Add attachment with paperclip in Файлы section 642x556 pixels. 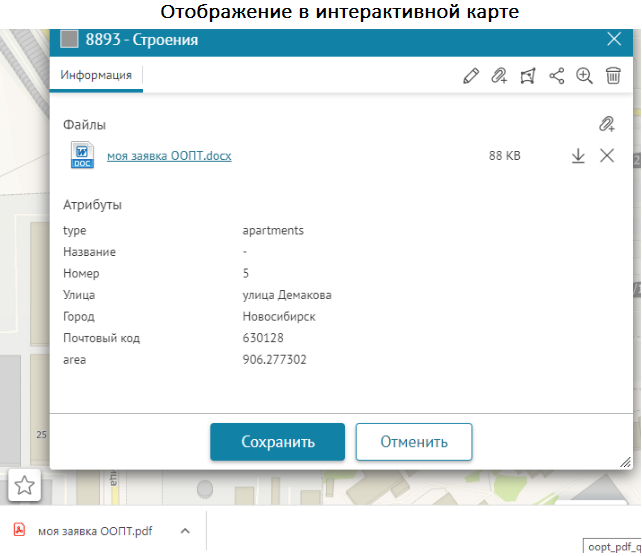(606, 125)
